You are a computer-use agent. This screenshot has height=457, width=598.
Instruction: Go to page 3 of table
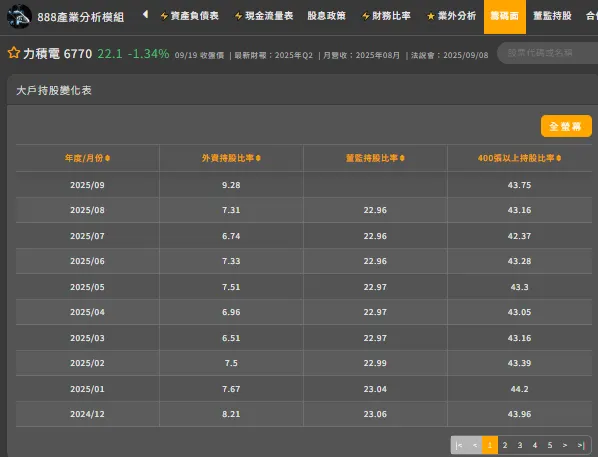point(520,445)
